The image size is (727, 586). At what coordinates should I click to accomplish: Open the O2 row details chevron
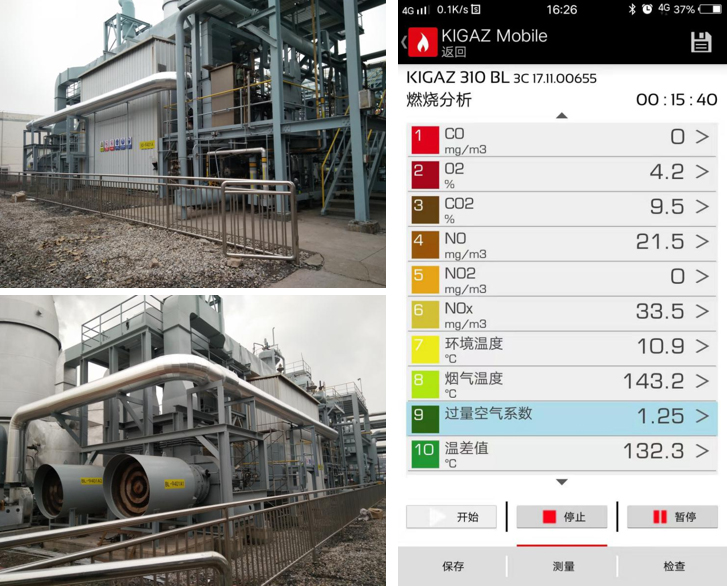(x=702, y=172)
